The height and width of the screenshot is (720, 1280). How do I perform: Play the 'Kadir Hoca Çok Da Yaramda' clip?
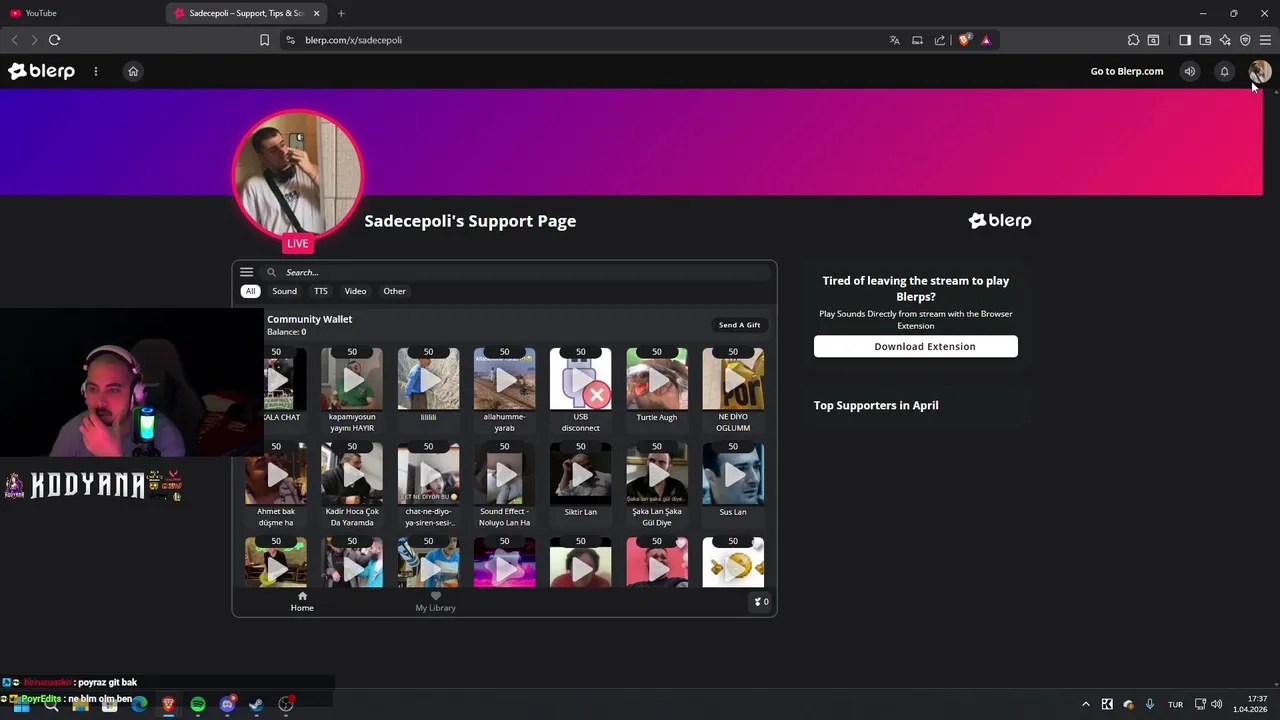(352, 474)
